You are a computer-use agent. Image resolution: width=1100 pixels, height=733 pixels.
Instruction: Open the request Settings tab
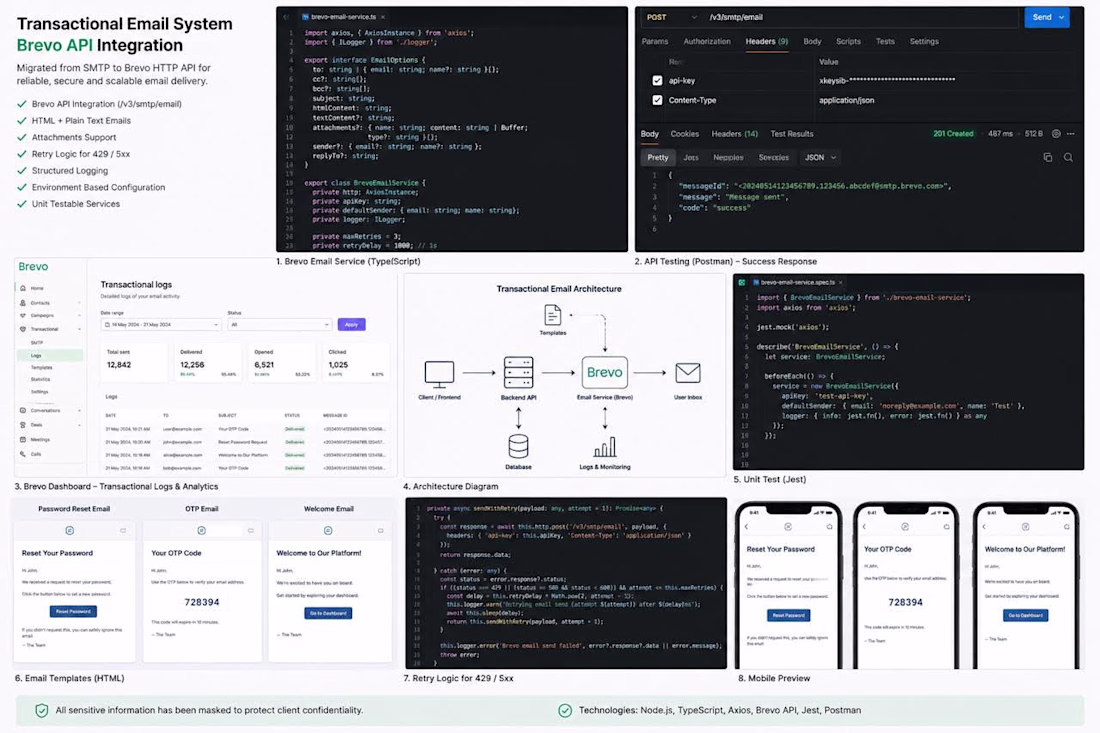[x=924, y=41]
